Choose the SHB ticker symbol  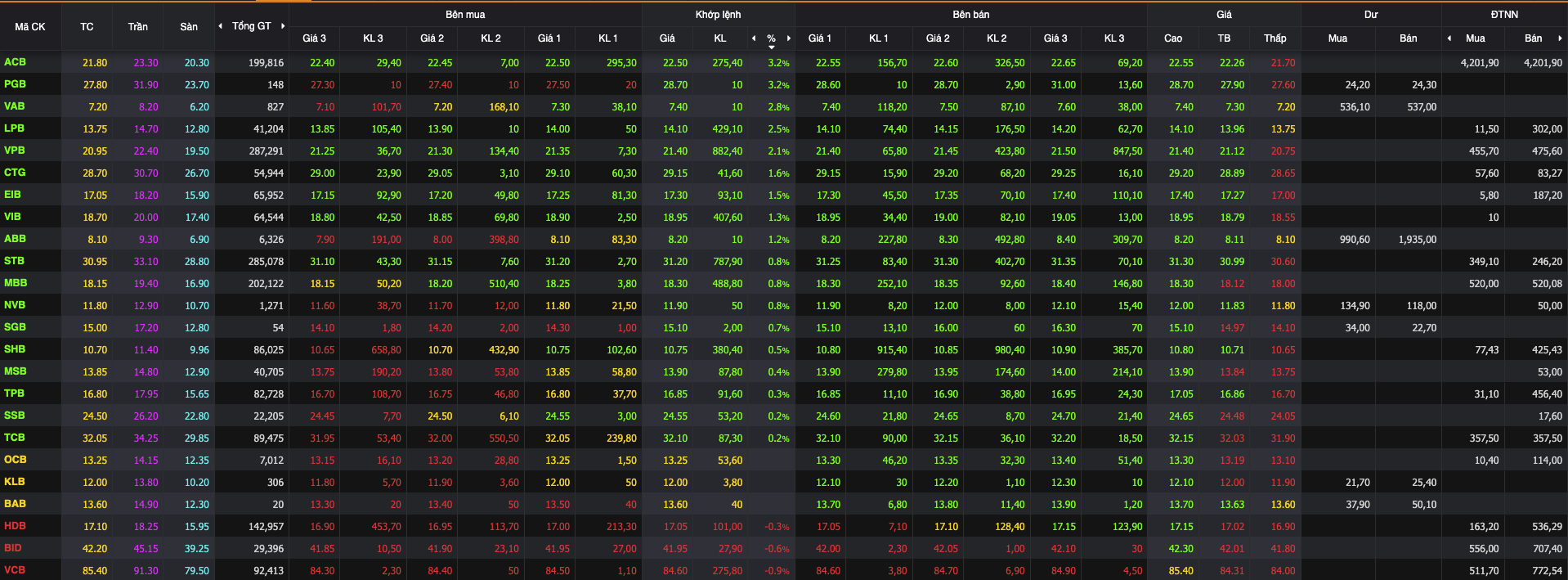tap(15, 349)
